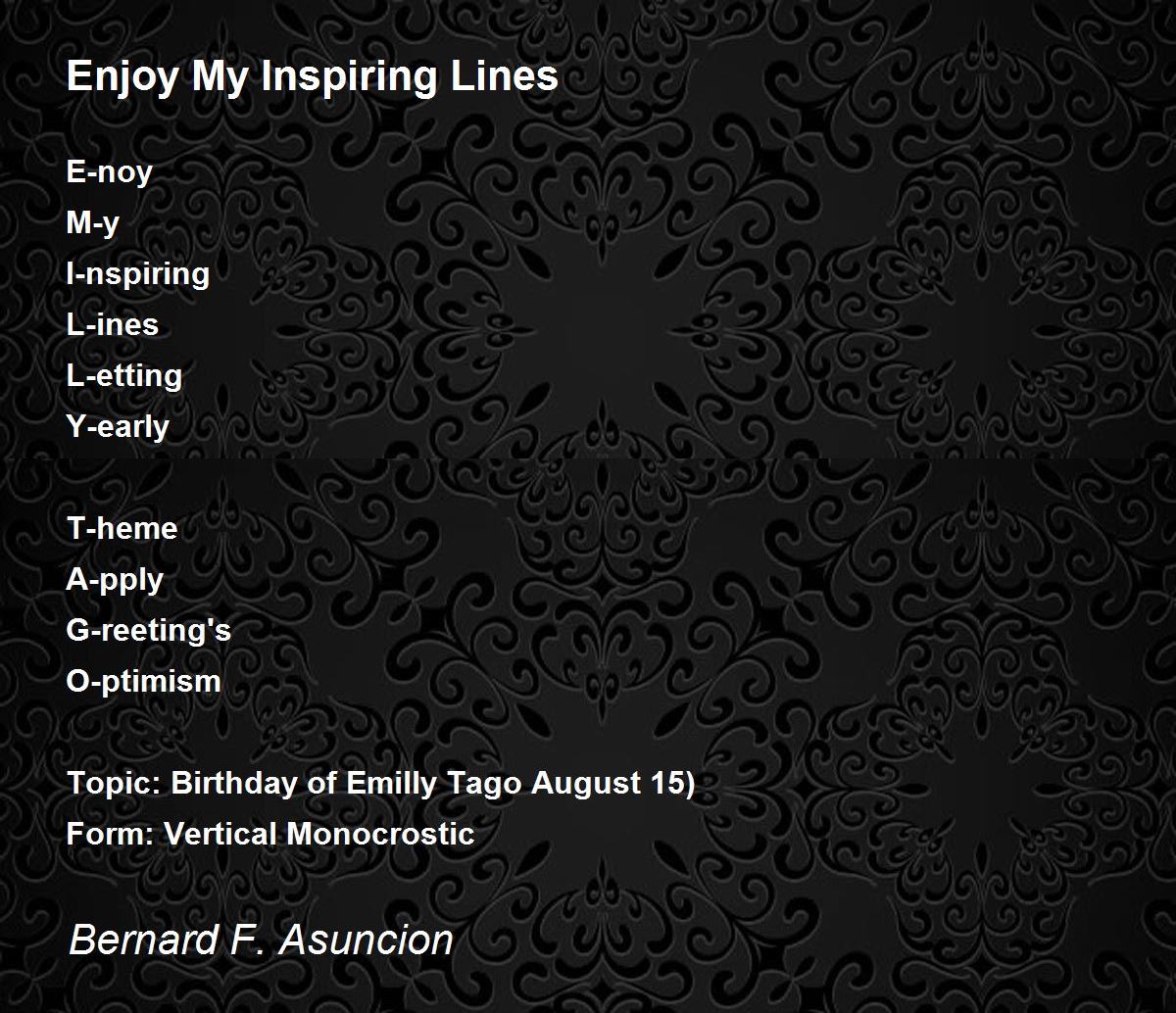1176x1013 pixels.
Task: Select the O-ptimism line
Action: click(x=144, y=682)
